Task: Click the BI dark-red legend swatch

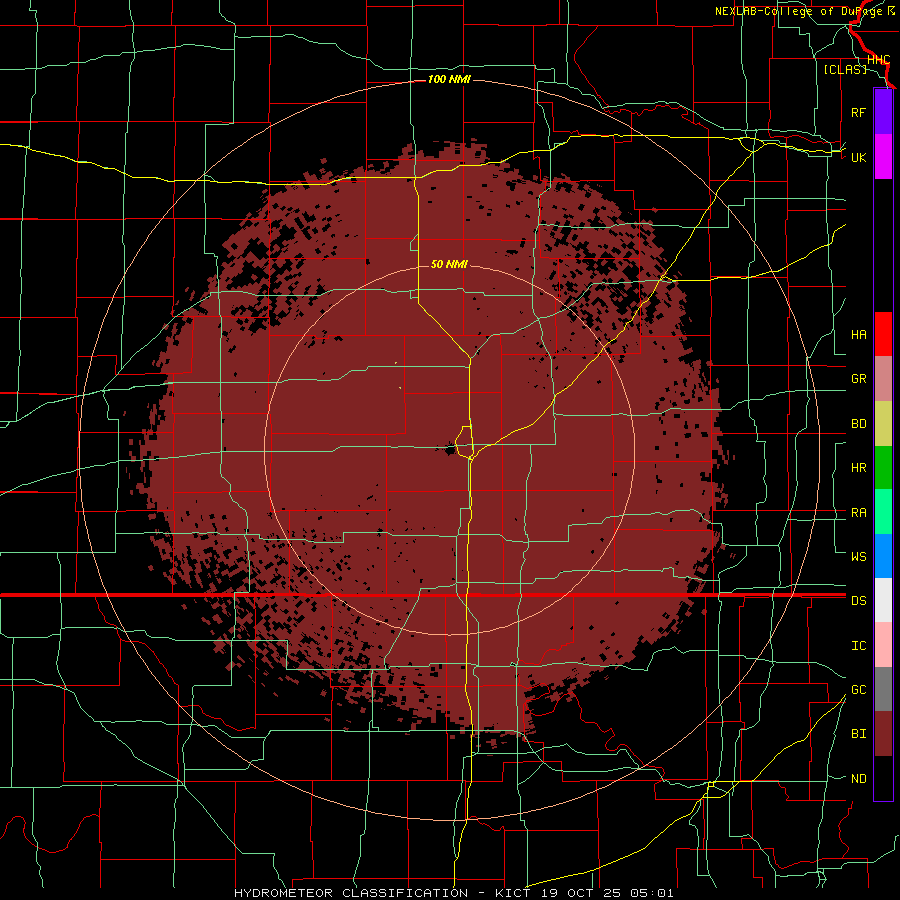Action: pos(883,734)
